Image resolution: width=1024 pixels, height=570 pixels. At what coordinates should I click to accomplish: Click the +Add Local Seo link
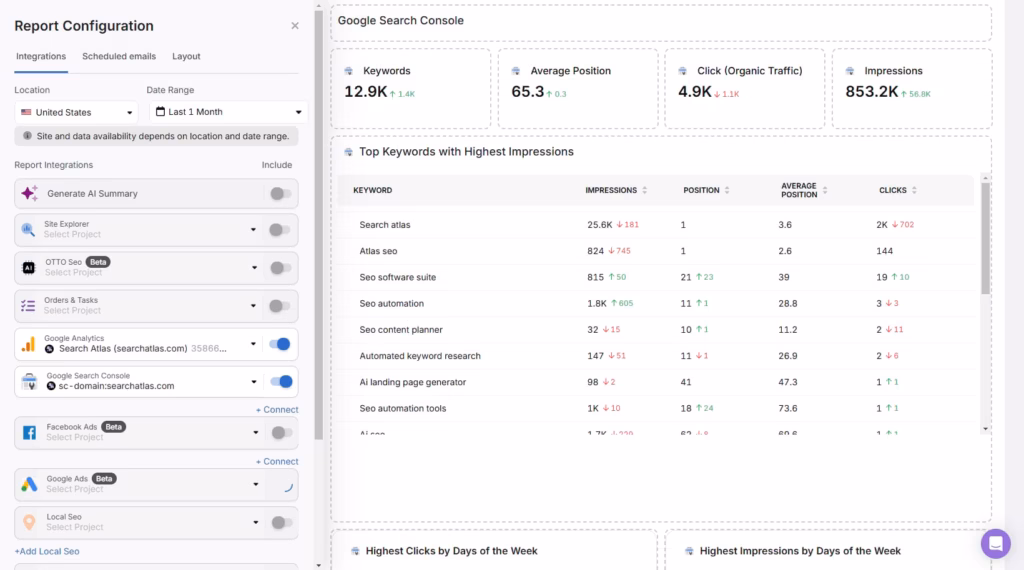pos(46,551)
